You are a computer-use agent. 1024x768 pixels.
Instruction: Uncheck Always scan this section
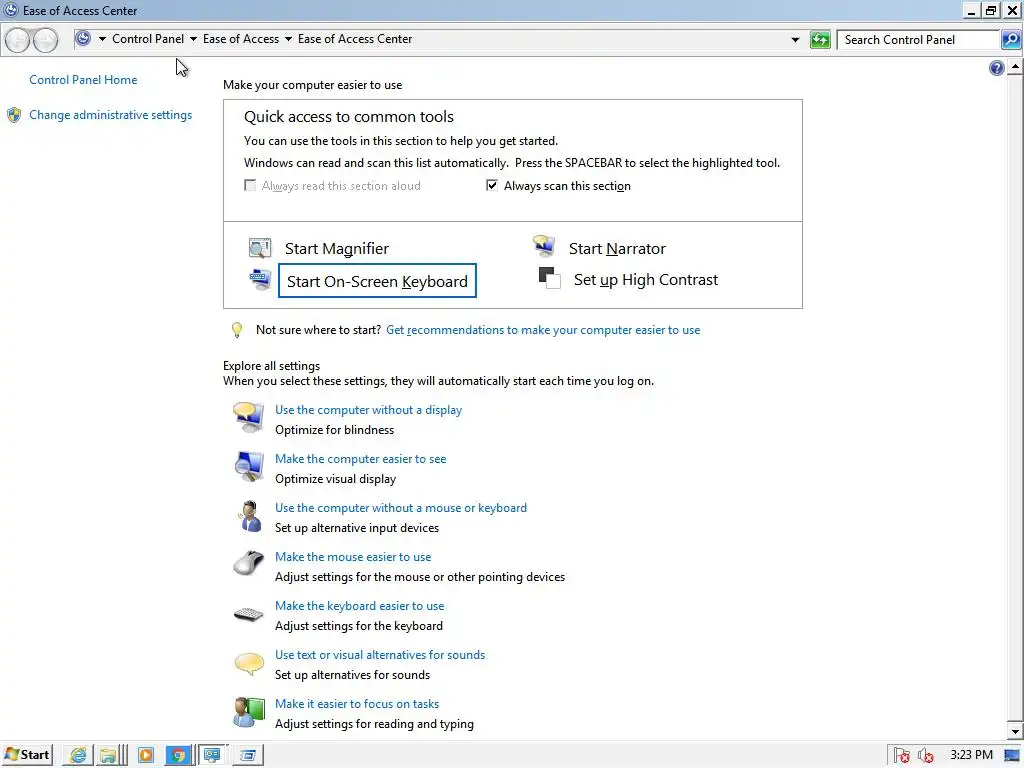[x=492, y=185]
